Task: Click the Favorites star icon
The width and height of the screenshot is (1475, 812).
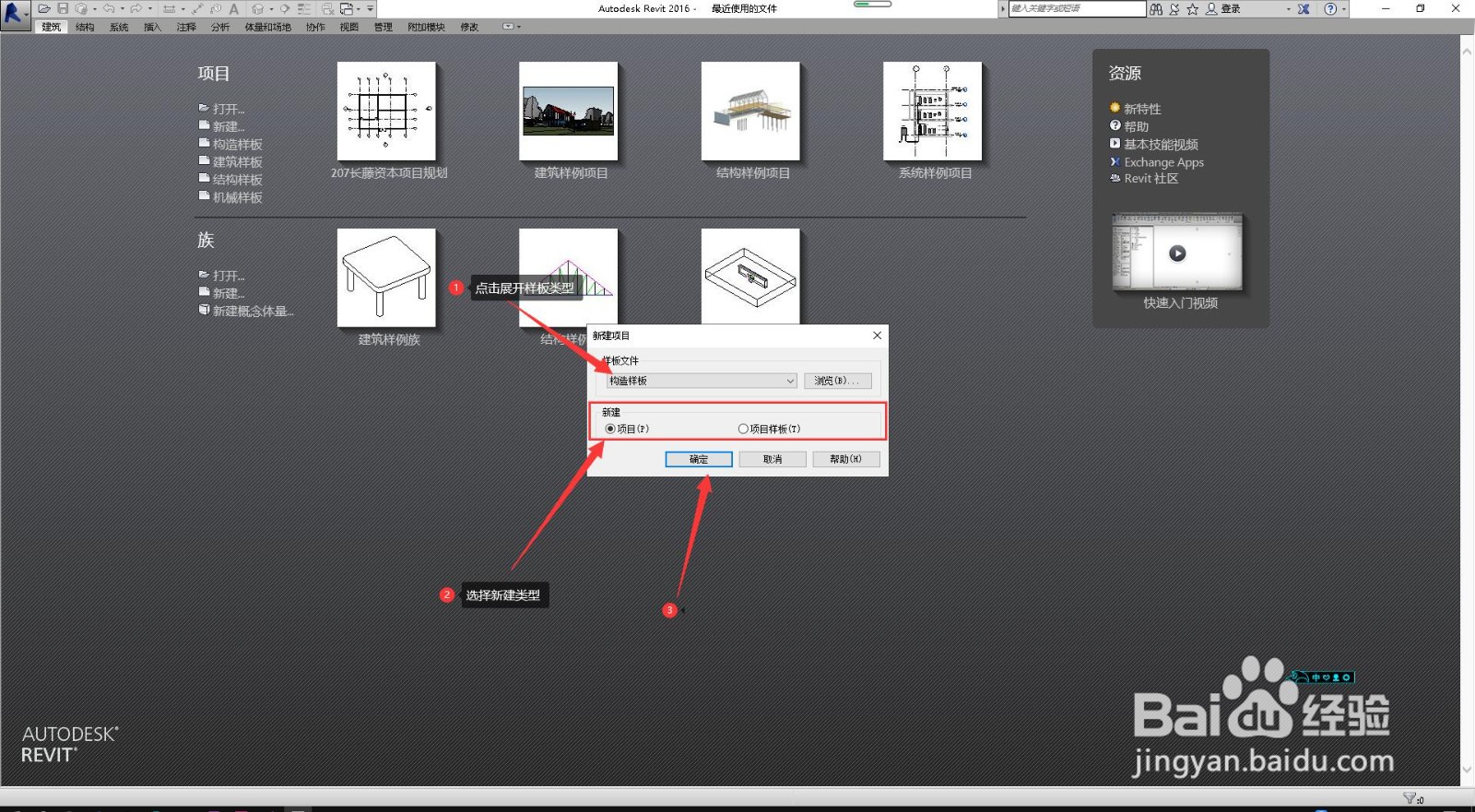Action: tap(1192, 9)
